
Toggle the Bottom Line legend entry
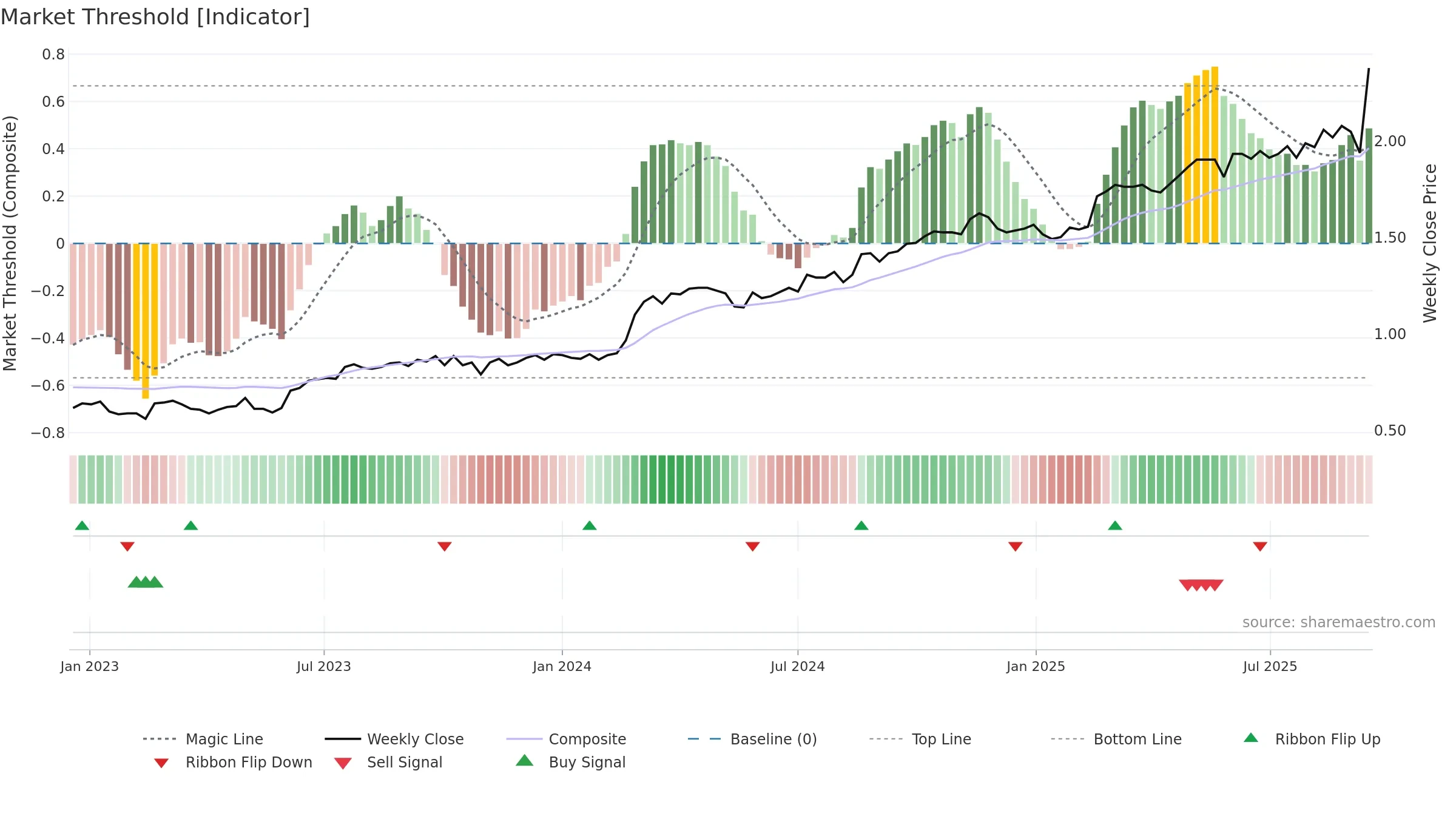pos(1116,739)
